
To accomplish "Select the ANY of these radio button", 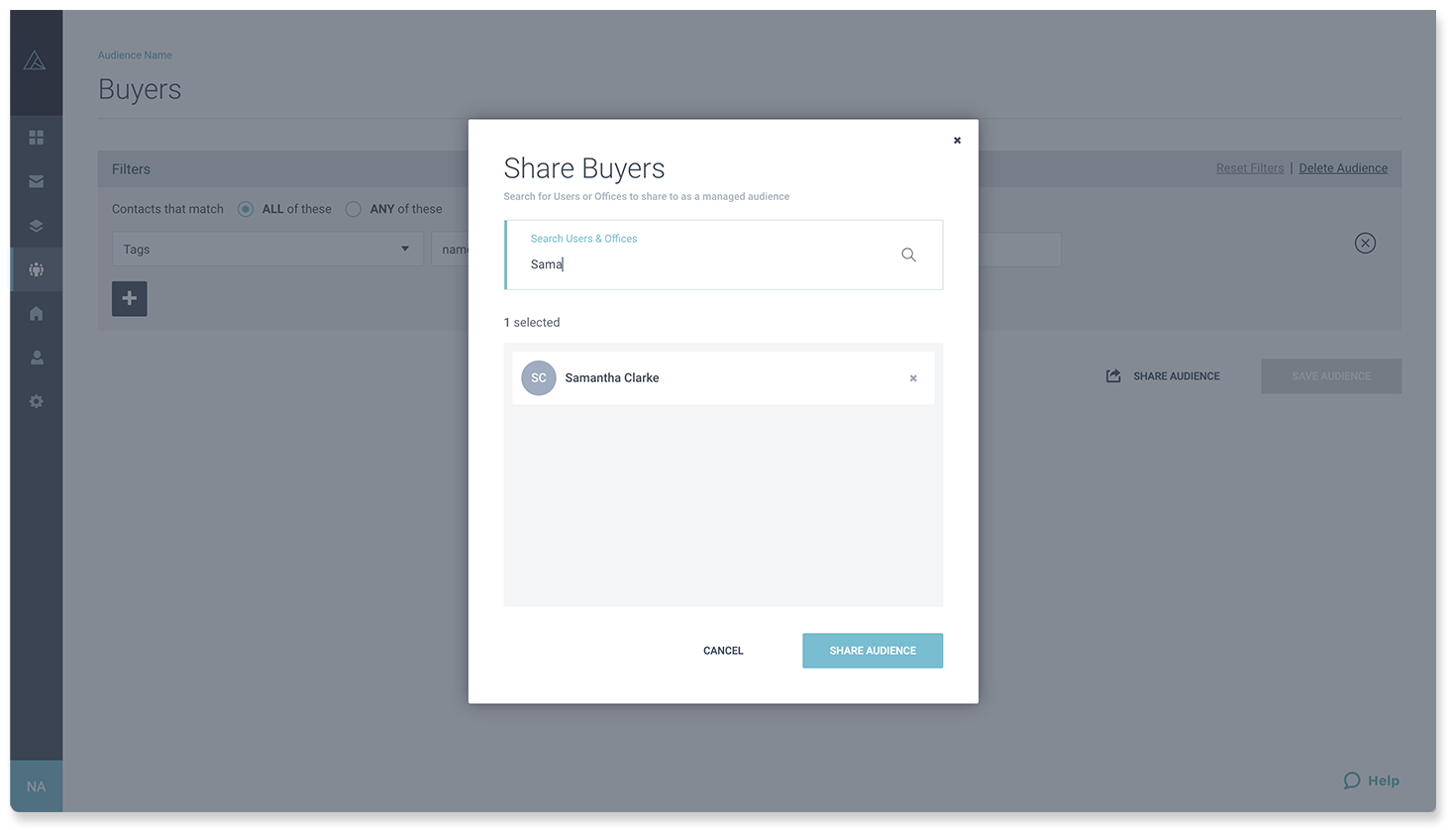I will coord(353,209).
